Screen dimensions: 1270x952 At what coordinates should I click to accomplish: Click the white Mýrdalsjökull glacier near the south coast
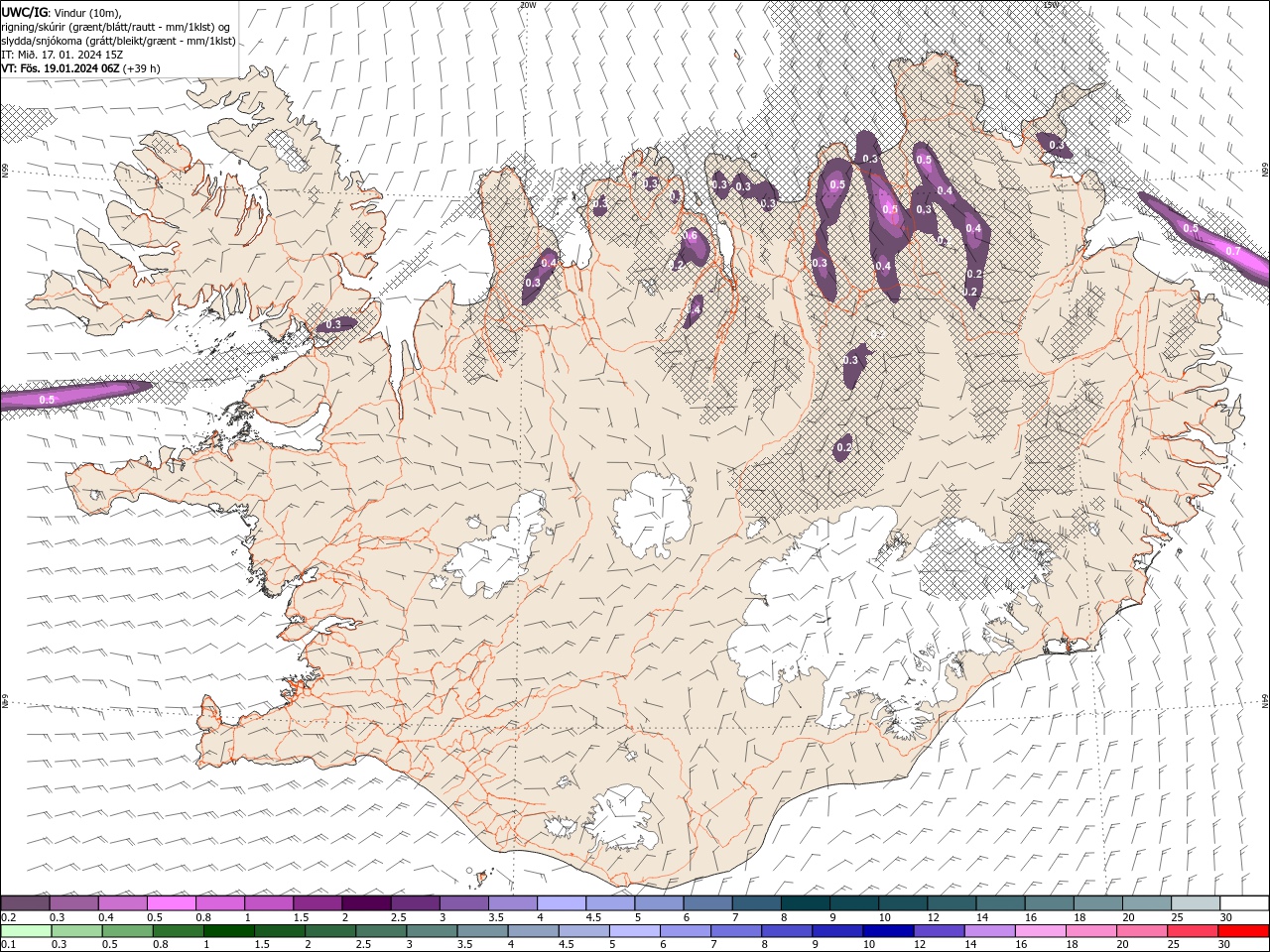(x=623, y=818)
